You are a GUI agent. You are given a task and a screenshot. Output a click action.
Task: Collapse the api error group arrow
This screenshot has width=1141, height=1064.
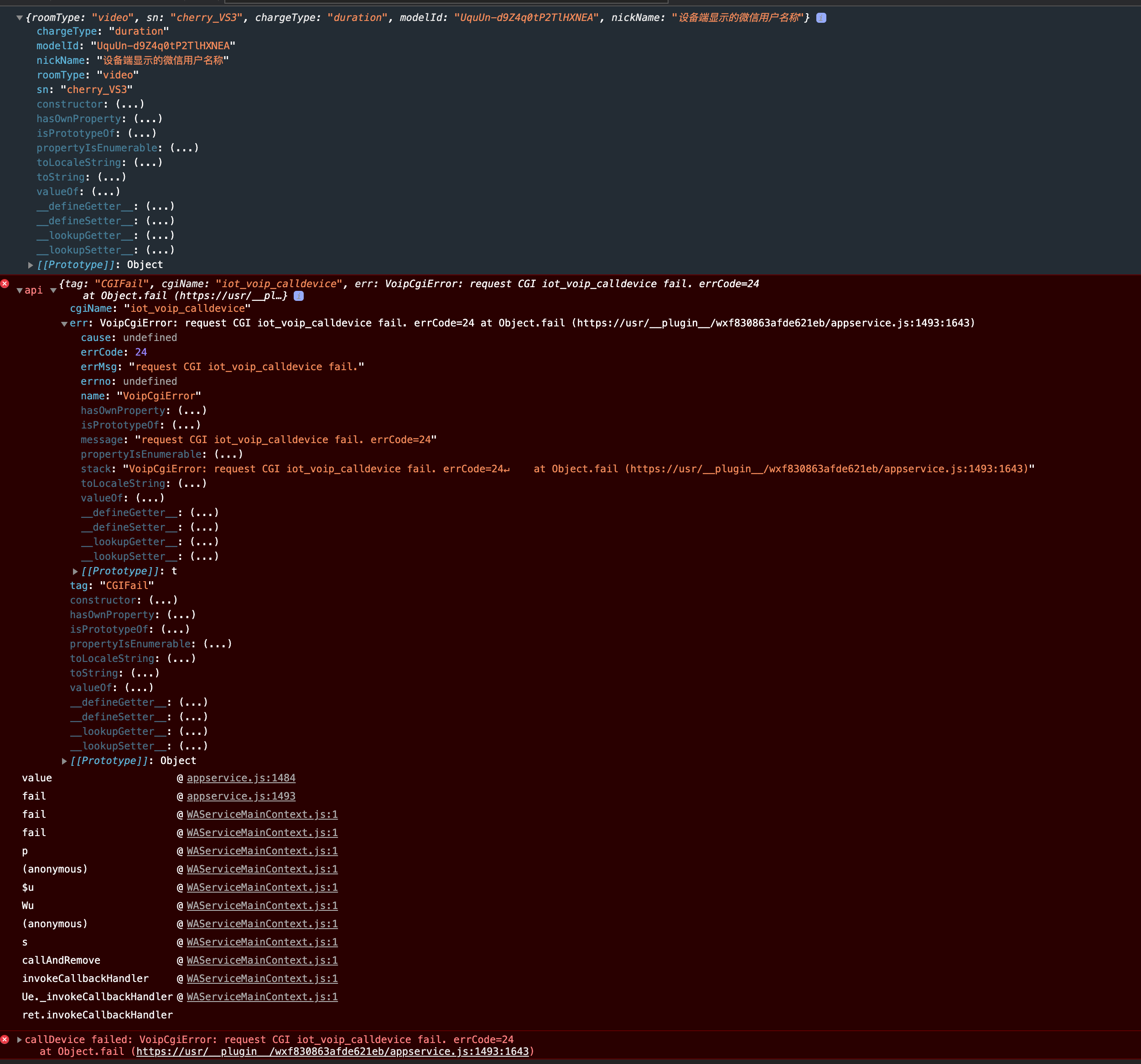(x=20, y=290)
